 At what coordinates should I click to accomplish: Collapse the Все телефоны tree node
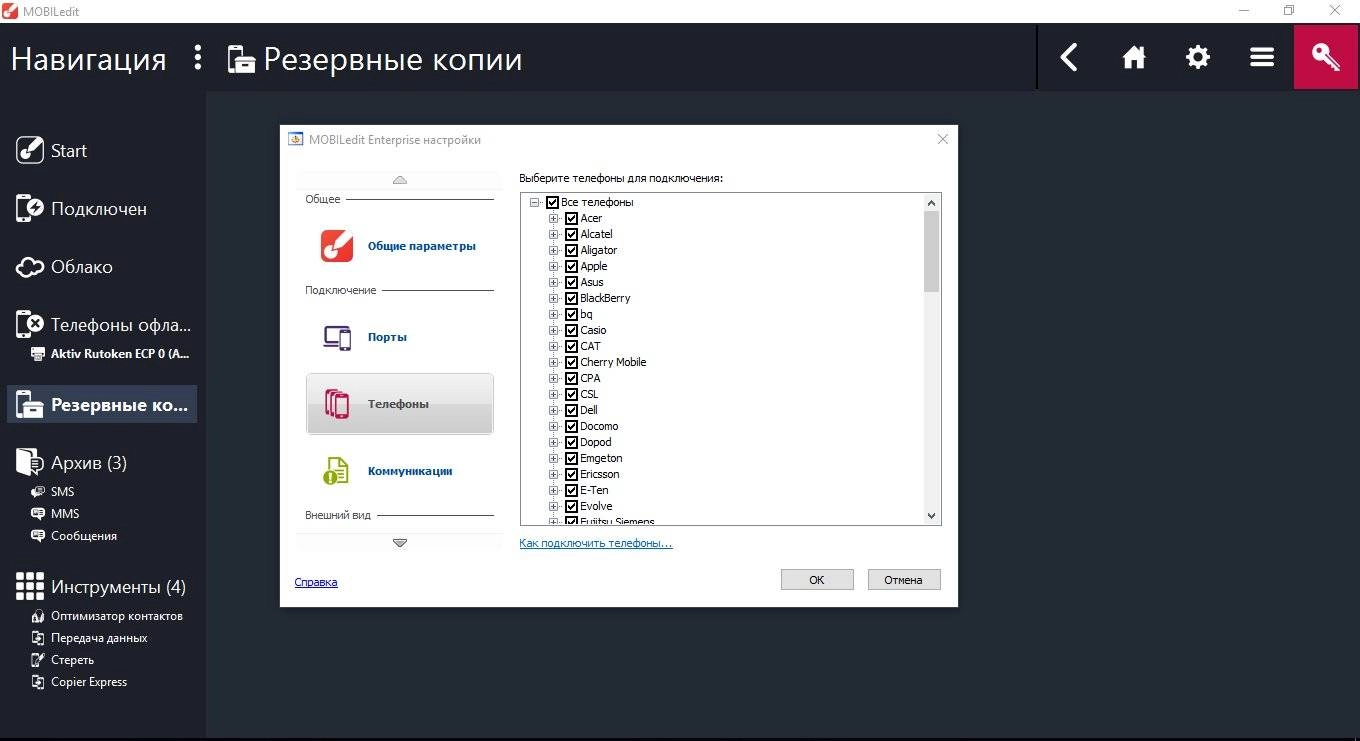tap(535, 202)
